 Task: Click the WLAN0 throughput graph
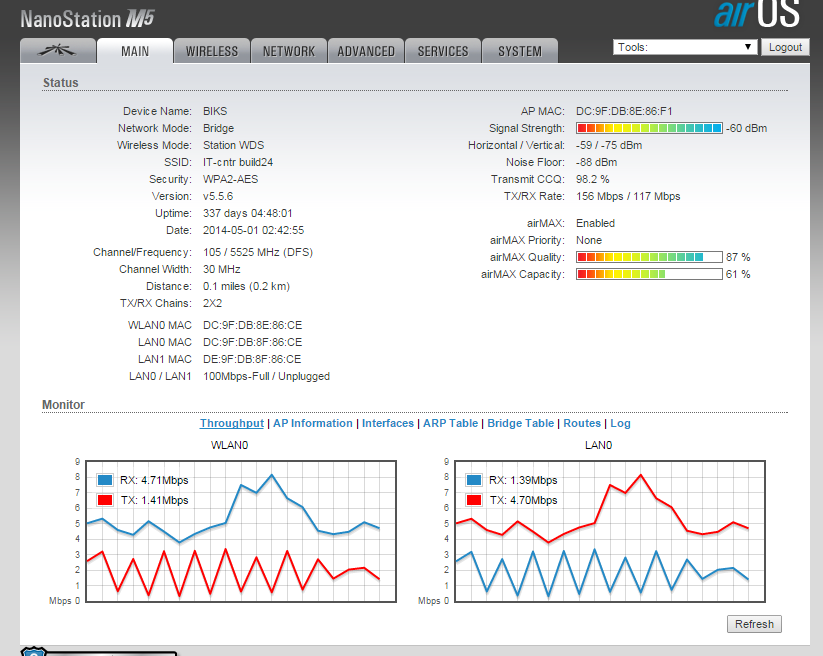tap(241, 531)
